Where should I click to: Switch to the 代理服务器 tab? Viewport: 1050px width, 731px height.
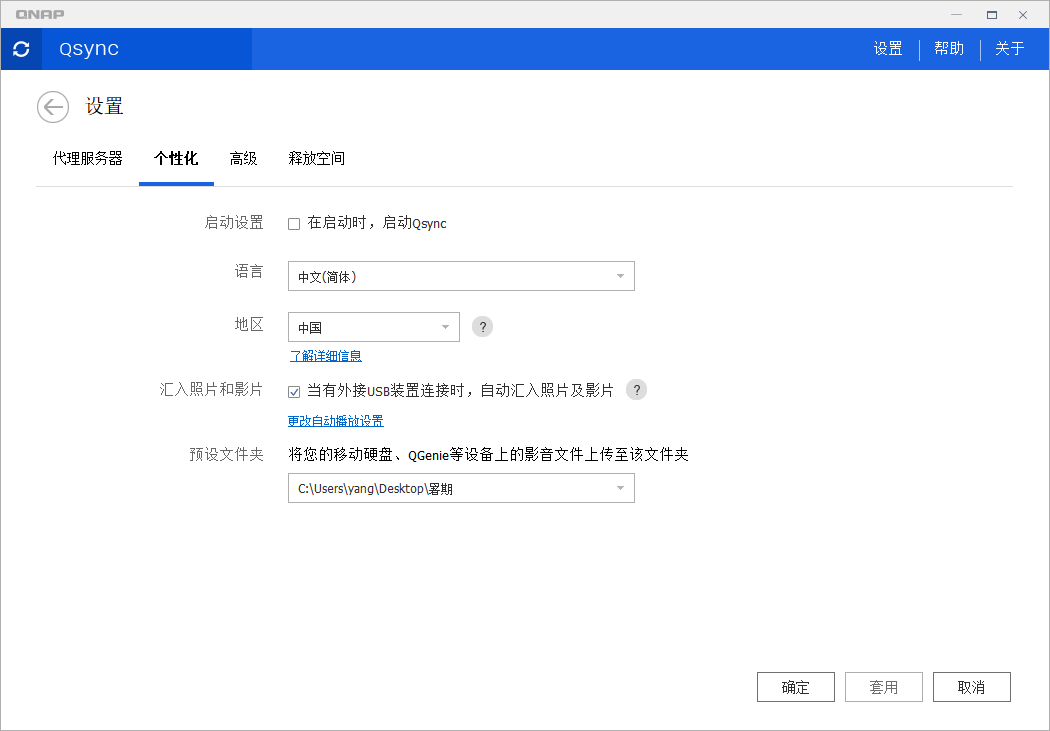point(88,159)
